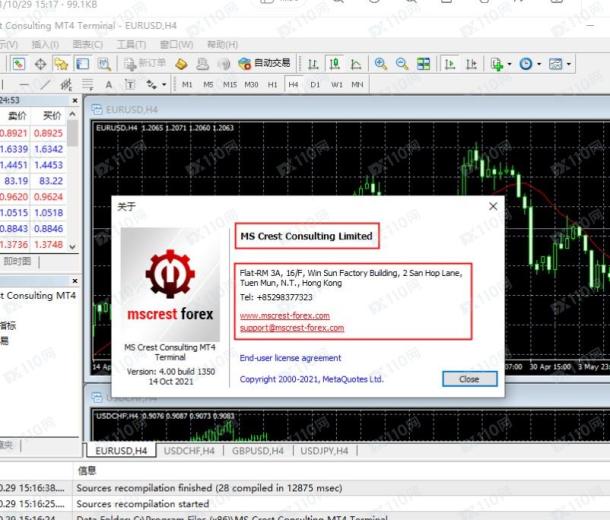The image size is (610, 520).
Task: Click the support@mscrest-forex.com email link
Action: pos(292,328)
